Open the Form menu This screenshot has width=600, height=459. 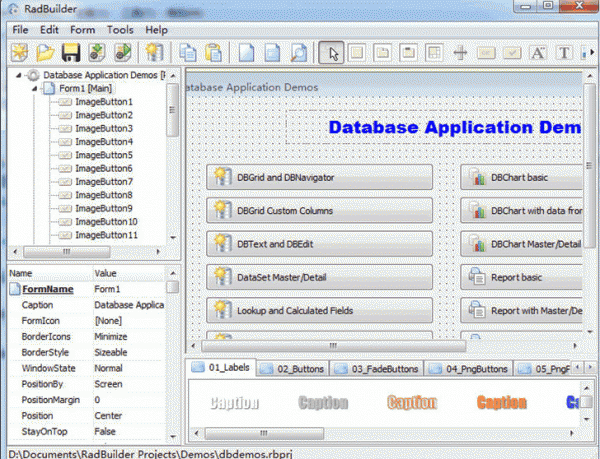[82, 30]
